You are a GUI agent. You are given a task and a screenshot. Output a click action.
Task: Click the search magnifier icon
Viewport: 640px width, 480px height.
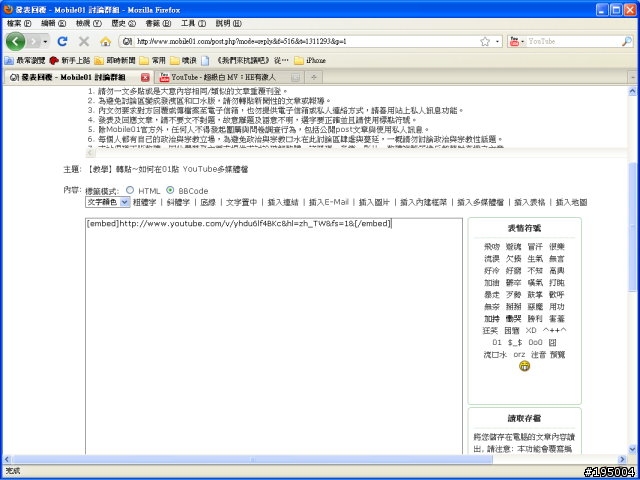pyautogui.click(x=627, y=41)
